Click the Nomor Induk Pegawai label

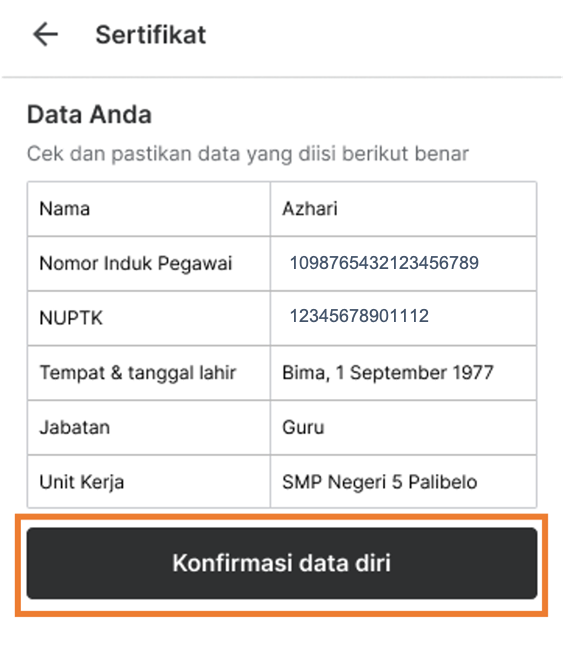click(136, 264)
